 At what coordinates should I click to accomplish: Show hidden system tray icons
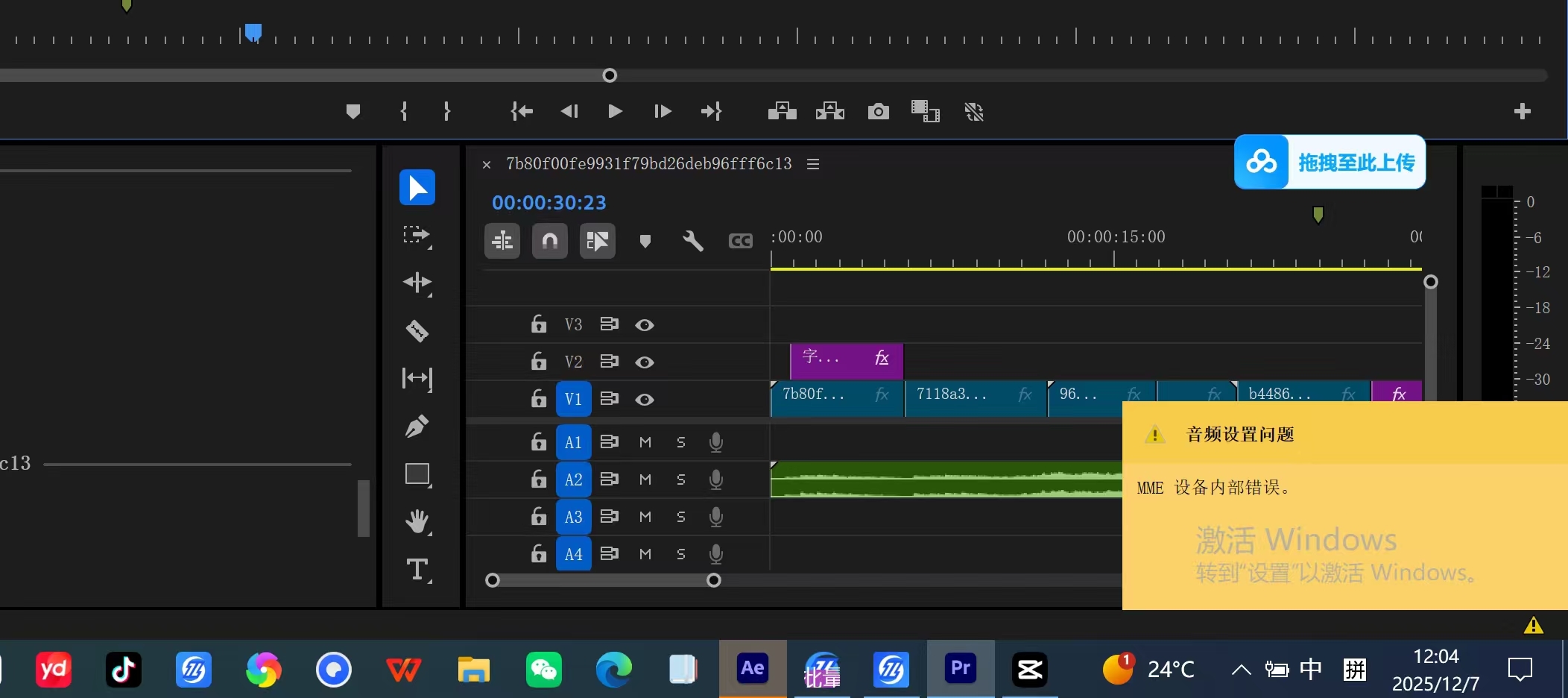(x=1241, y=670)
